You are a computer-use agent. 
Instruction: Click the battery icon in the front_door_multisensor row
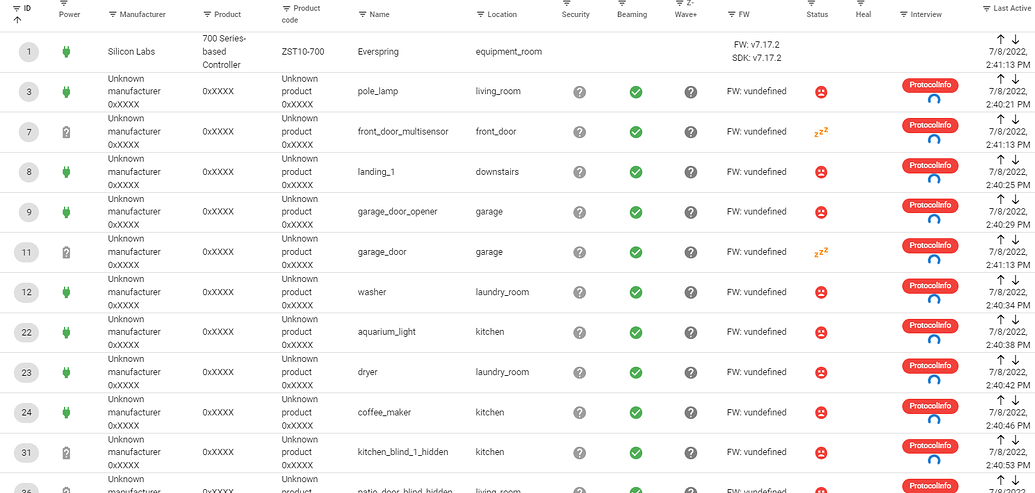(67, 132)
